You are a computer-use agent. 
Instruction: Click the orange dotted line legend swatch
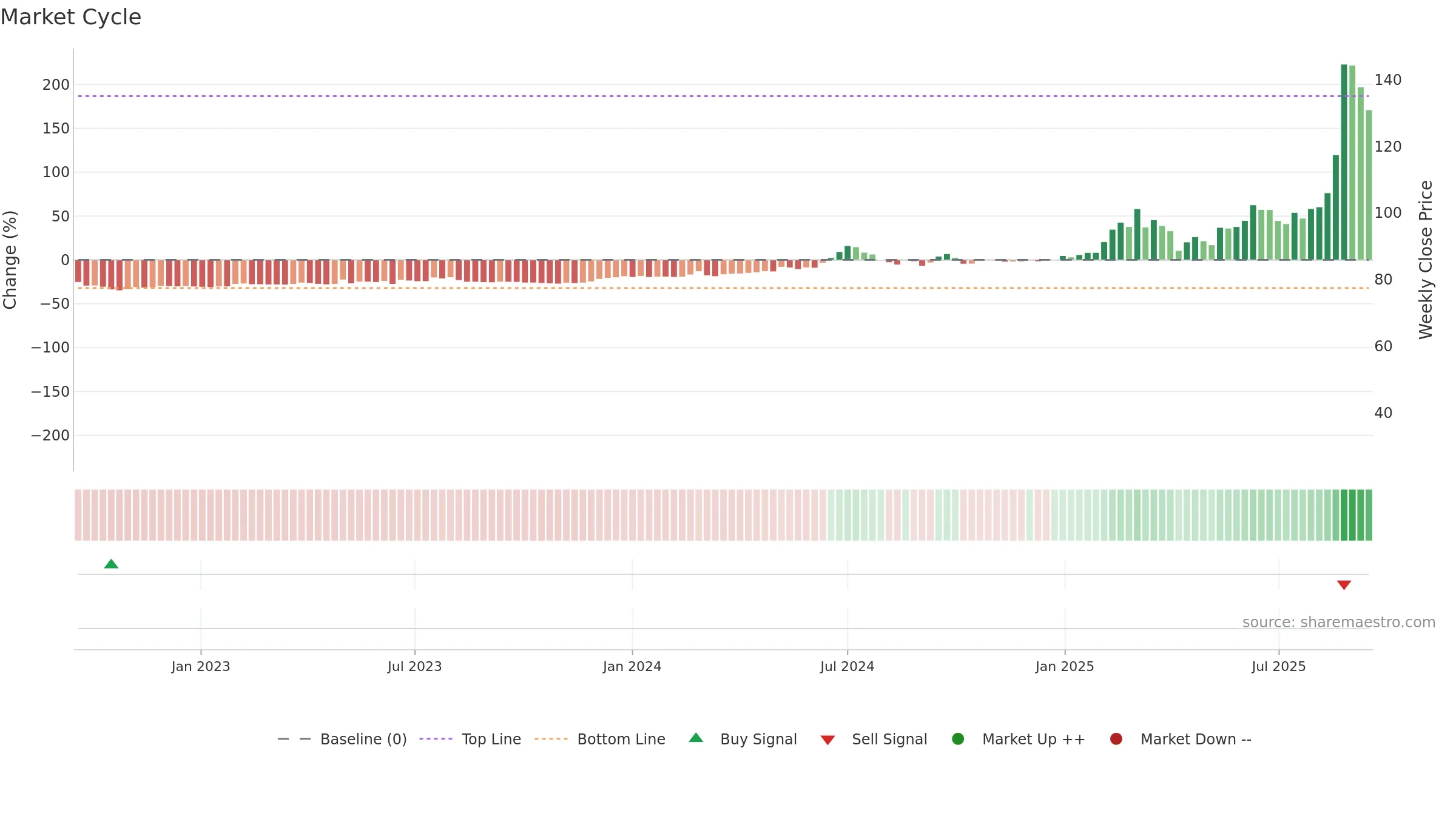coord(551,739)
